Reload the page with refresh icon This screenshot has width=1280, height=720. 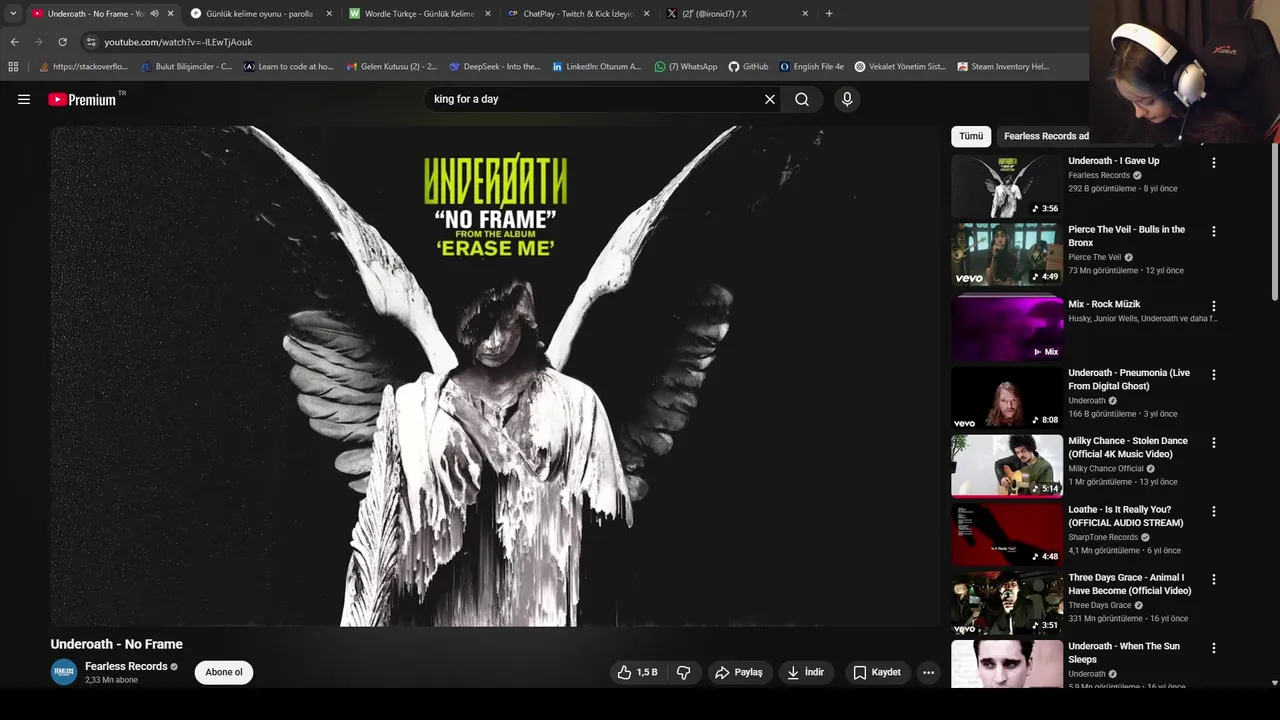pos(62,42)
